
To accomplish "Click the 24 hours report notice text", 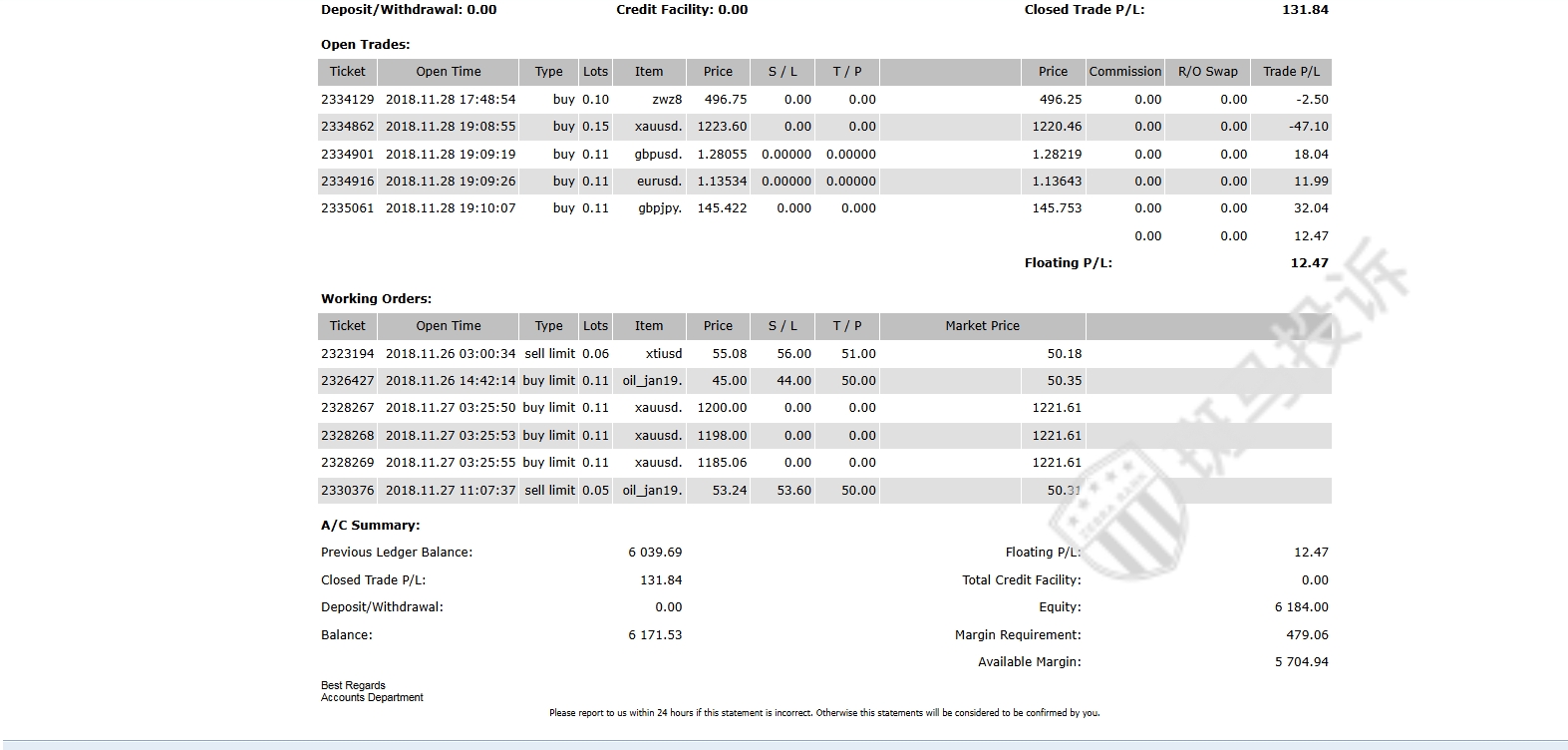I will [824, 713].
